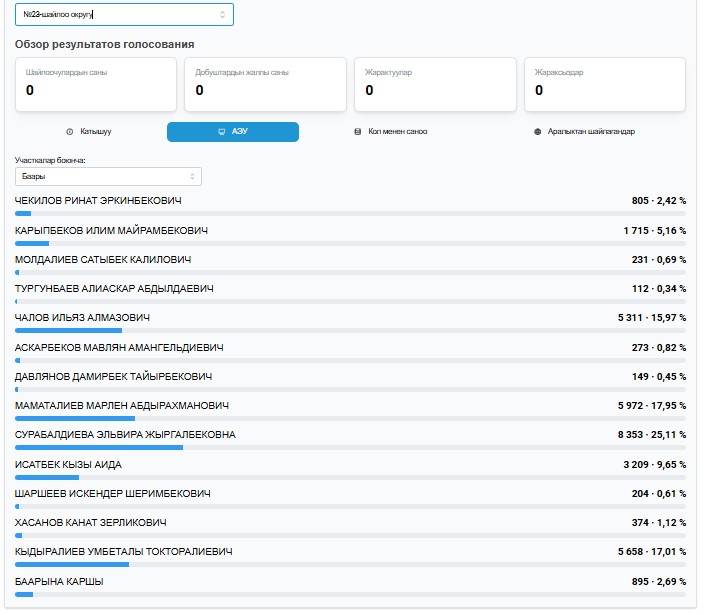Image resolution: width=722 pixels, height=615 pixels.
Task: Open the №23 шайлоо округу dropdown
Action: click(x=124, y=15)
